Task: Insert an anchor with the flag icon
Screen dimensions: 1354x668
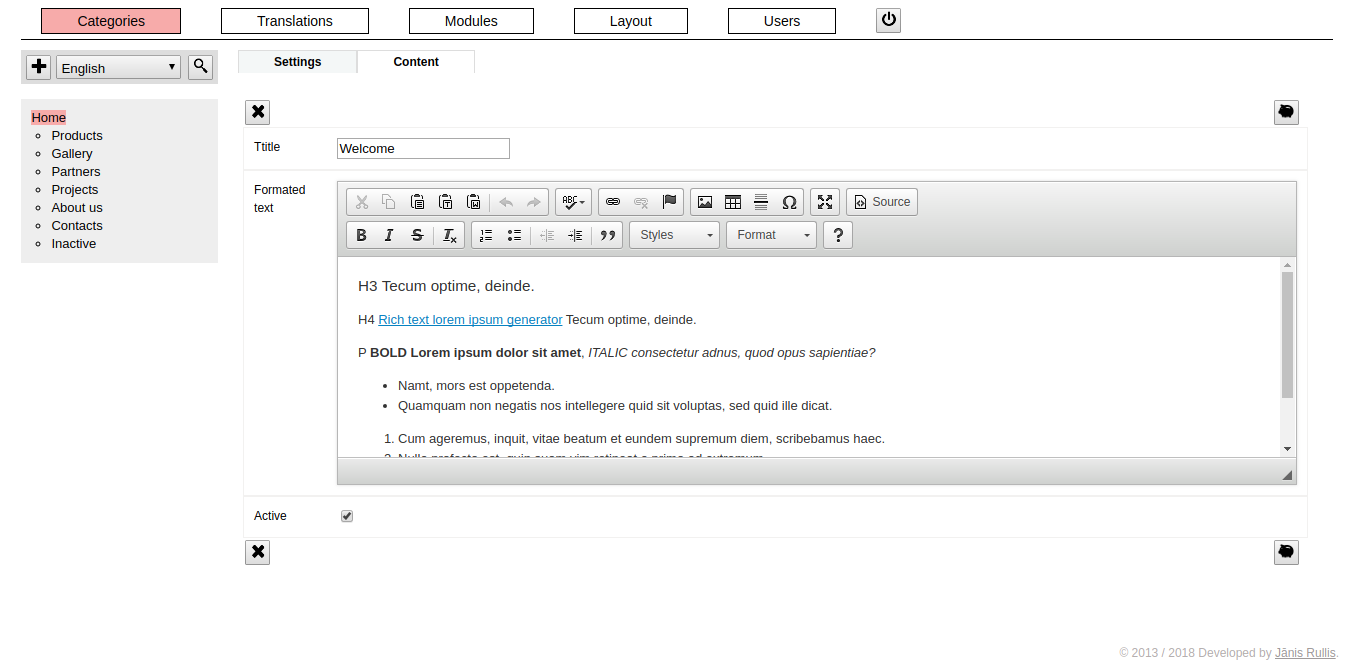Action: [669, 202]
